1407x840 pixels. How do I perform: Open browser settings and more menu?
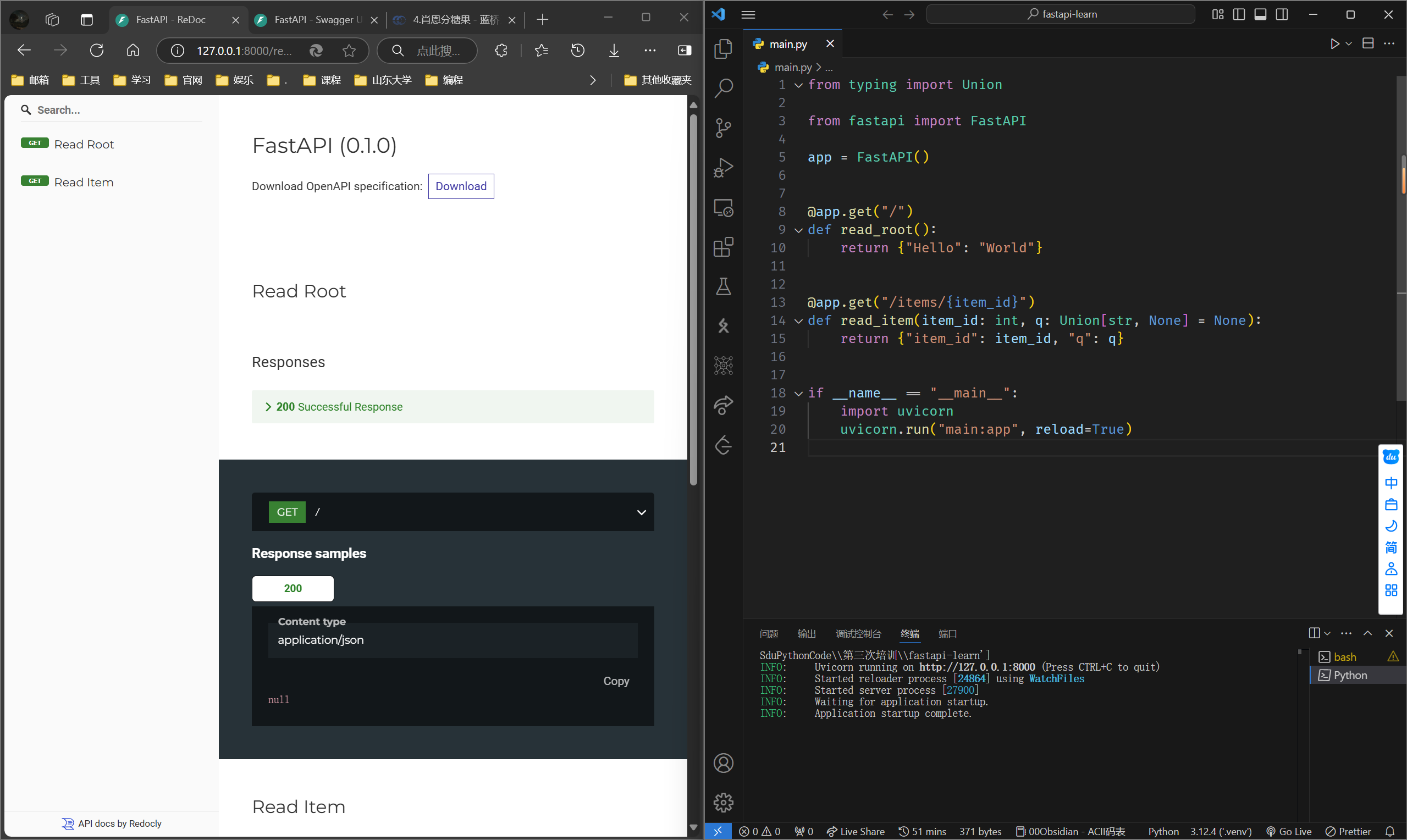click(650, 51)
